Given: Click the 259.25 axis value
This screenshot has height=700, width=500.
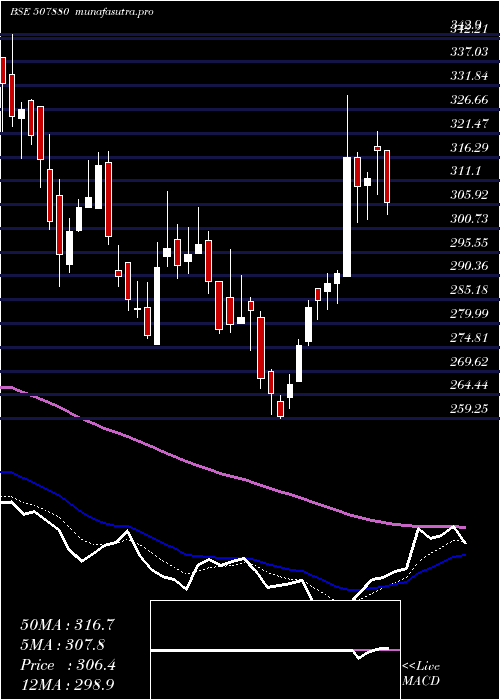Looking at the screenshot, I should pos(468,409).
